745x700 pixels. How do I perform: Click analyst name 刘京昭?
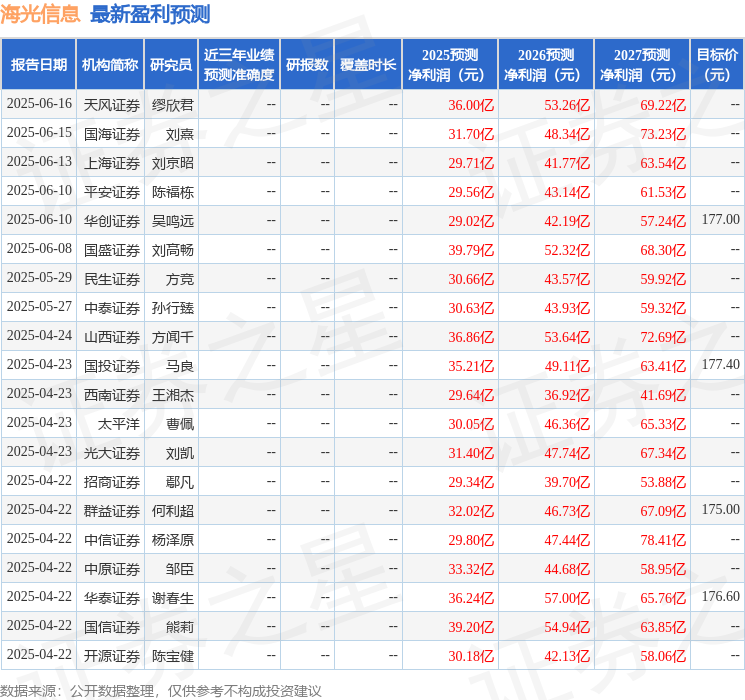click(172, 163)
